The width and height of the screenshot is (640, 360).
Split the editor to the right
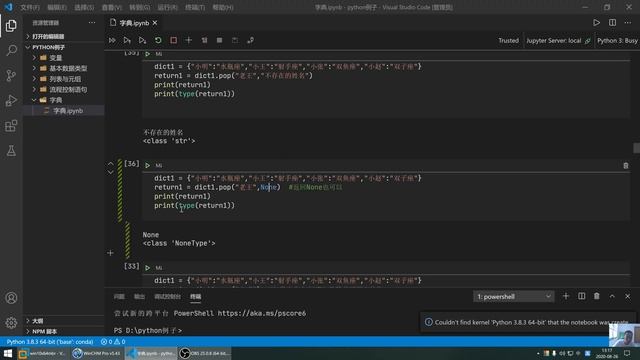click(x=612, y=22)
